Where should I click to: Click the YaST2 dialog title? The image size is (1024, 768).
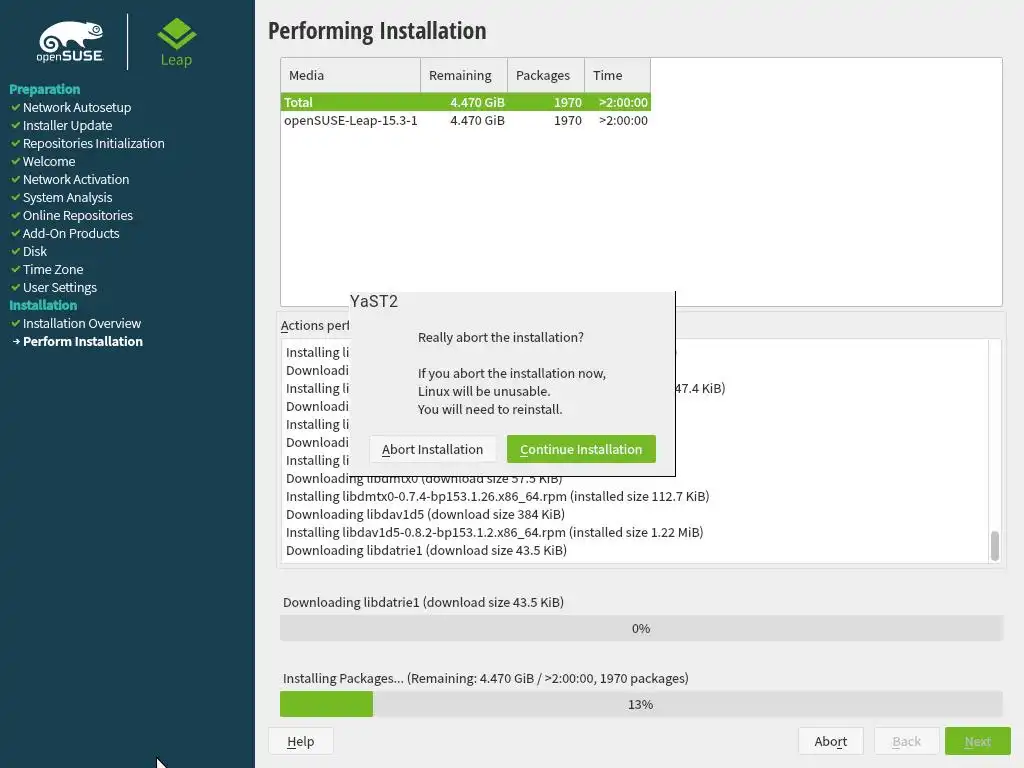[x=374, y=301]
